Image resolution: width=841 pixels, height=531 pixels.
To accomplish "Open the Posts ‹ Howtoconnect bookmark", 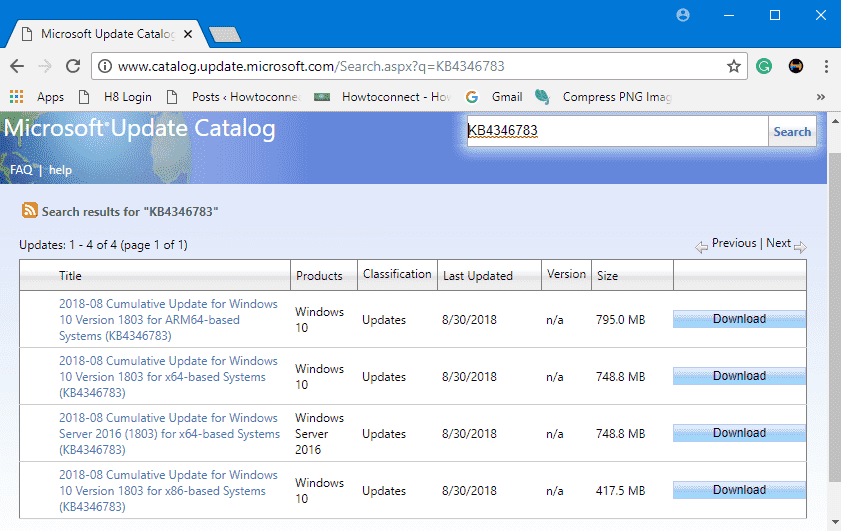I will point(233,97).
